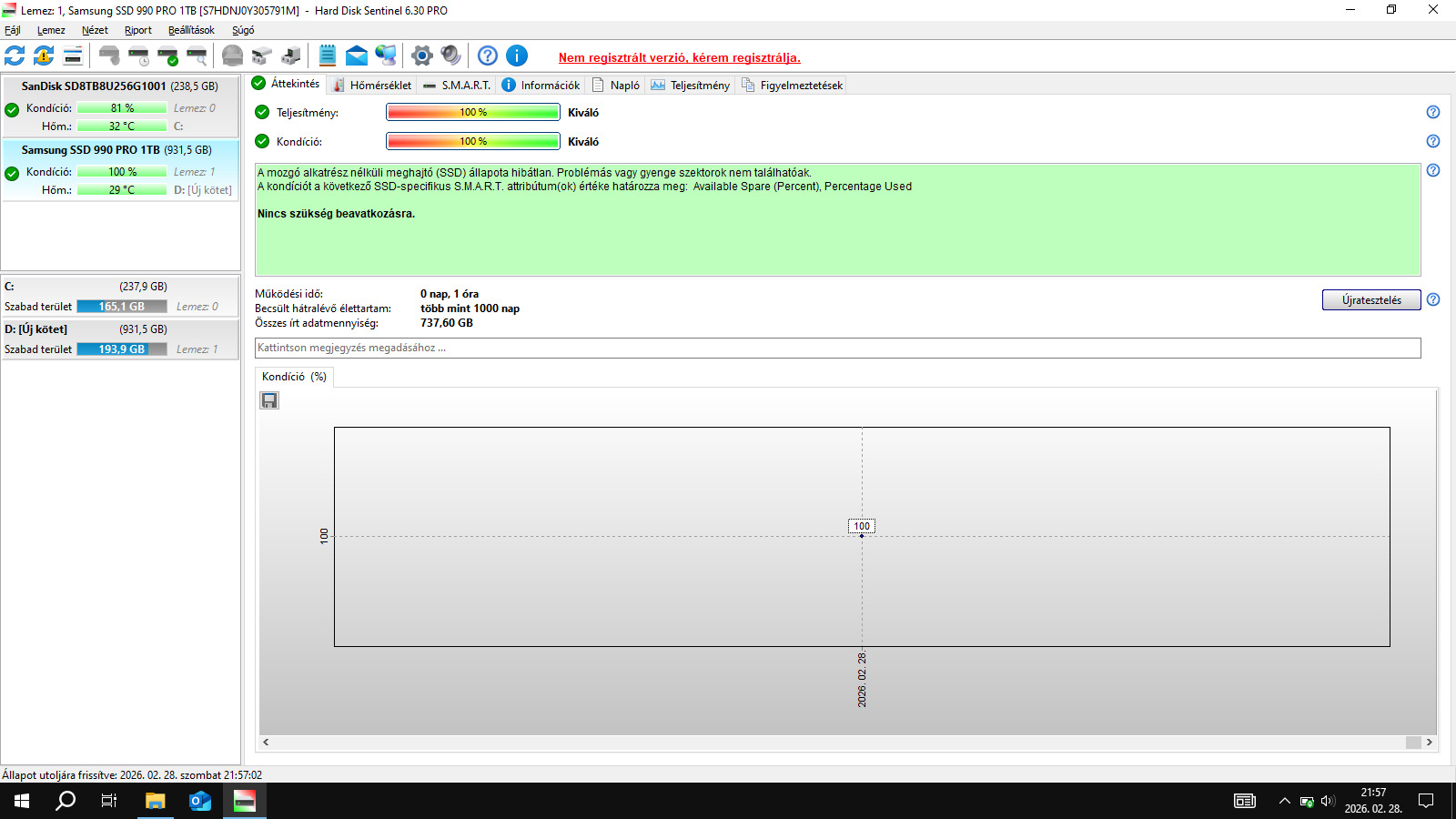
Task: Select the SanDisk SD8TB8U256G1001 disk
Action: click(120, 107)
